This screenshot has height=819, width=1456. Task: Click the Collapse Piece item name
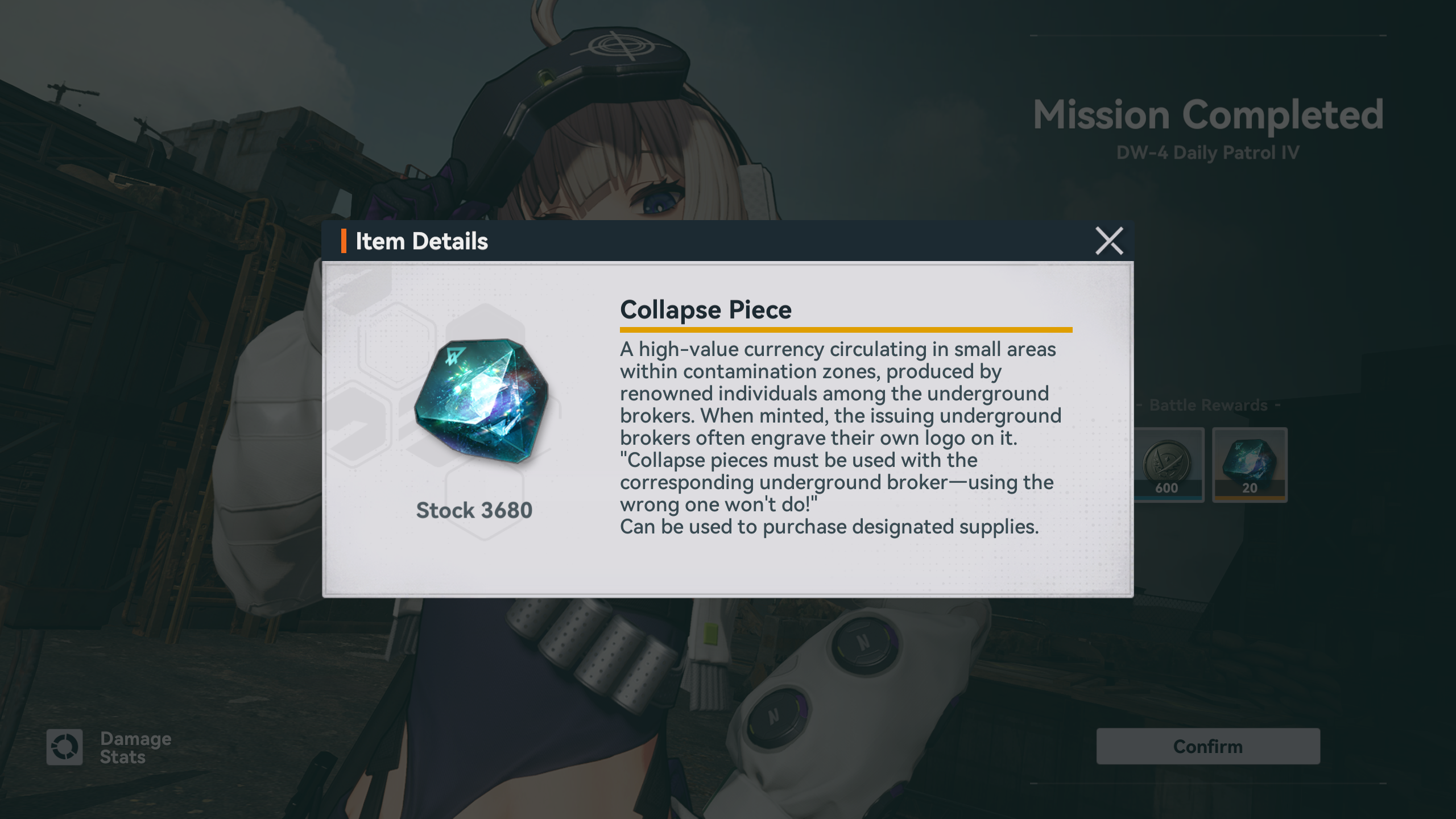706,309
